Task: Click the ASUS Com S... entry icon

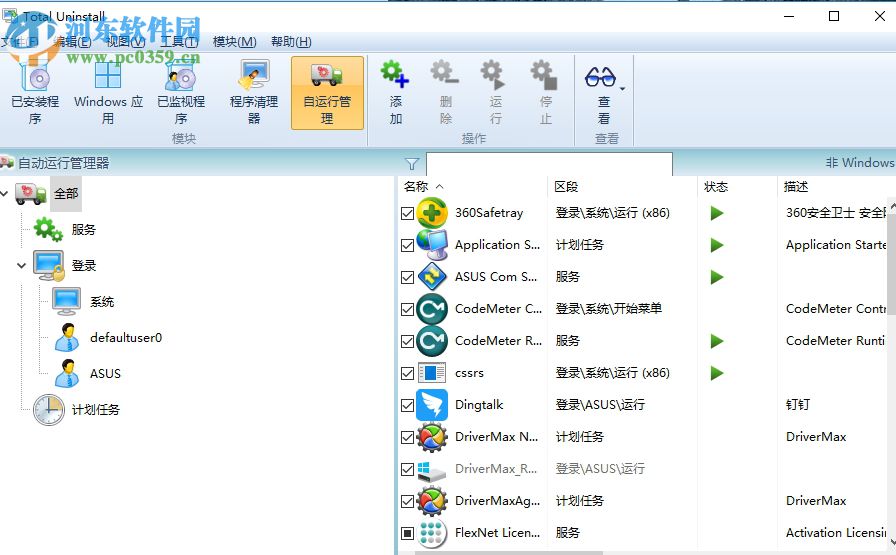Action: 432,277
